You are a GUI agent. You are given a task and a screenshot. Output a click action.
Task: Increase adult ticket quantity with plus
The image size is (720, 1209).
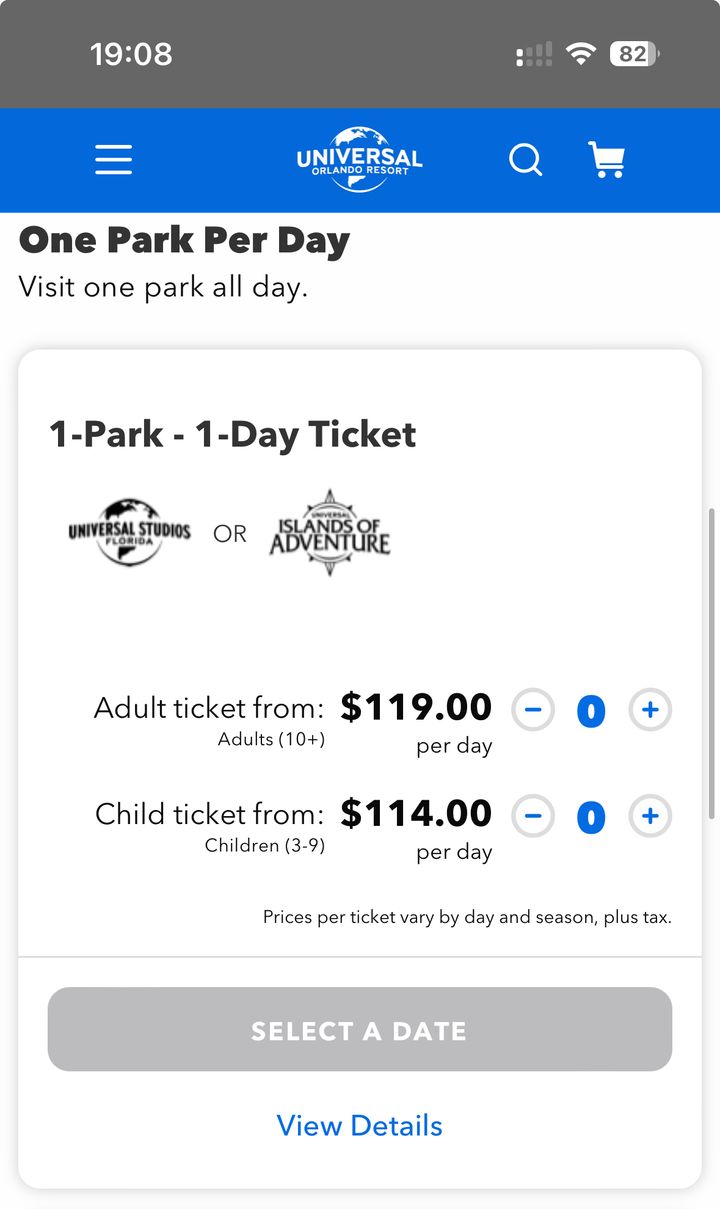[650, 711]
